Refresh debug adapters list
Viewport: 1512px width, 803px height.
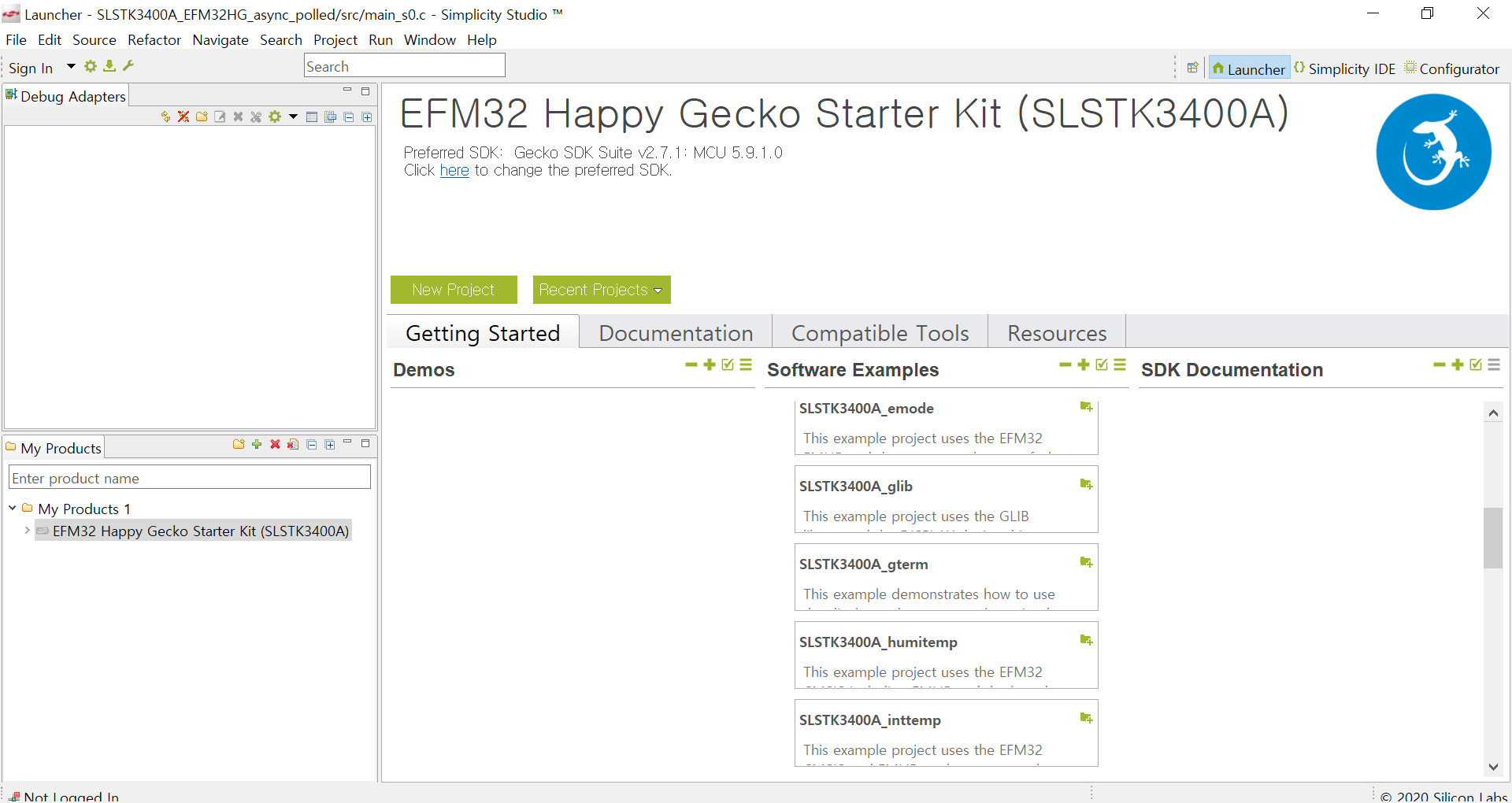[x=165, y=117]
